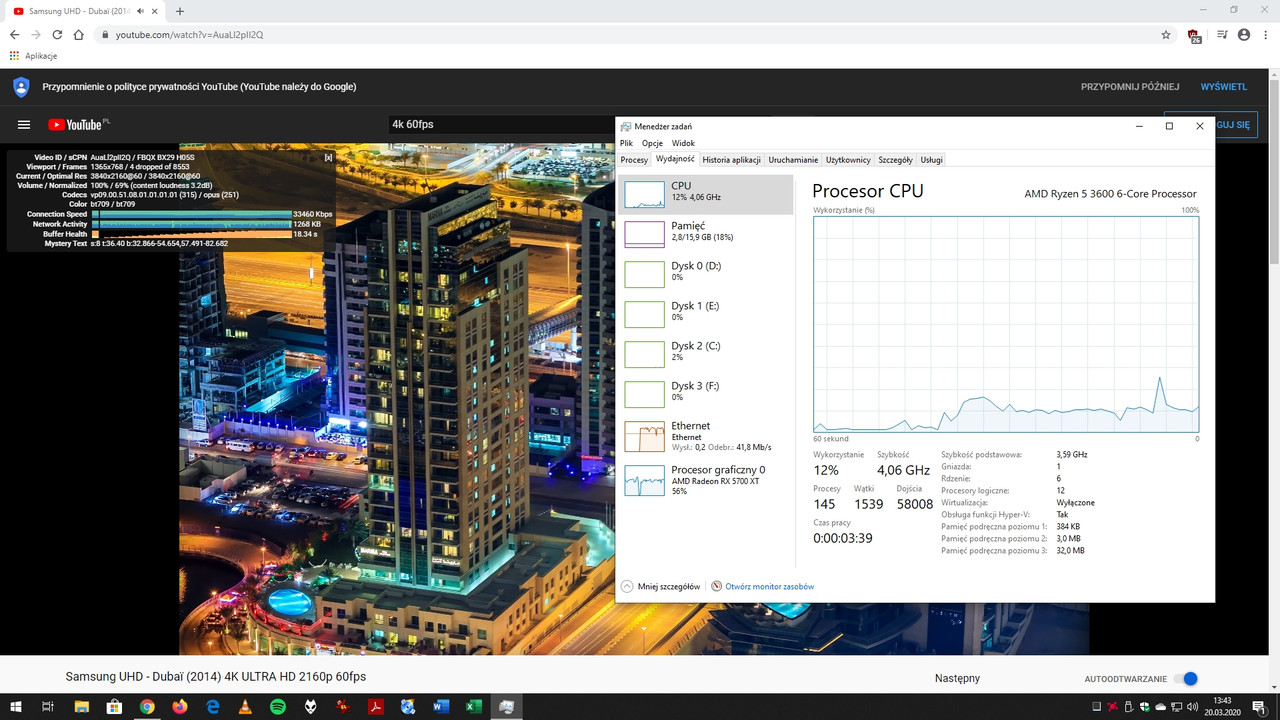Screen dimensions: 1280x720
Task: Select Dysk 2 (C:) in sidebar
Action: 706,354
